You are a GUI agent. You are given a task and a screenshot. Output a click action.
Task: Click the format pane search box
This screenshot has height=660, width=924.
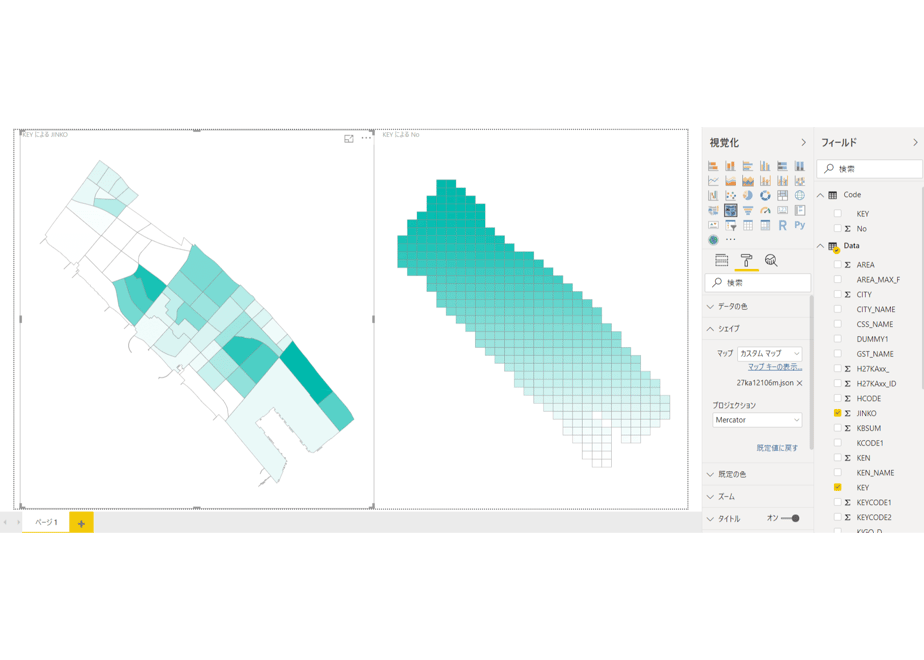[x=758, y=283]
